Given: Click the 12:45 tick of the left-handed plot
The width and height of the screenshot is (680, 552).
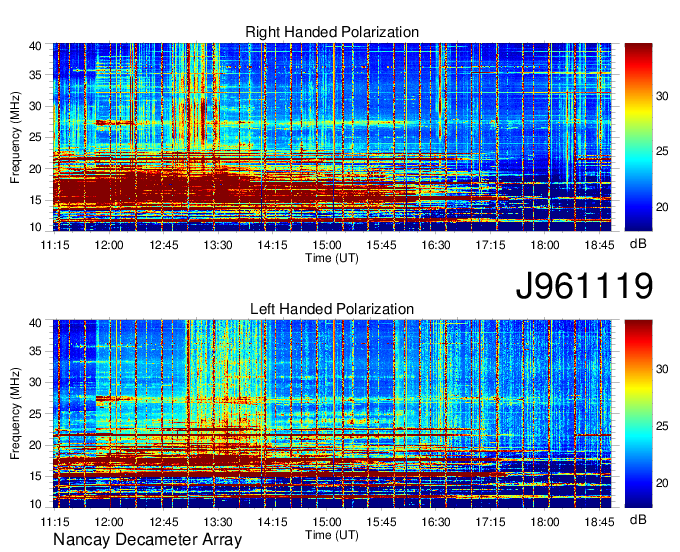Looking at the screenshot, I should coord(163,522).
